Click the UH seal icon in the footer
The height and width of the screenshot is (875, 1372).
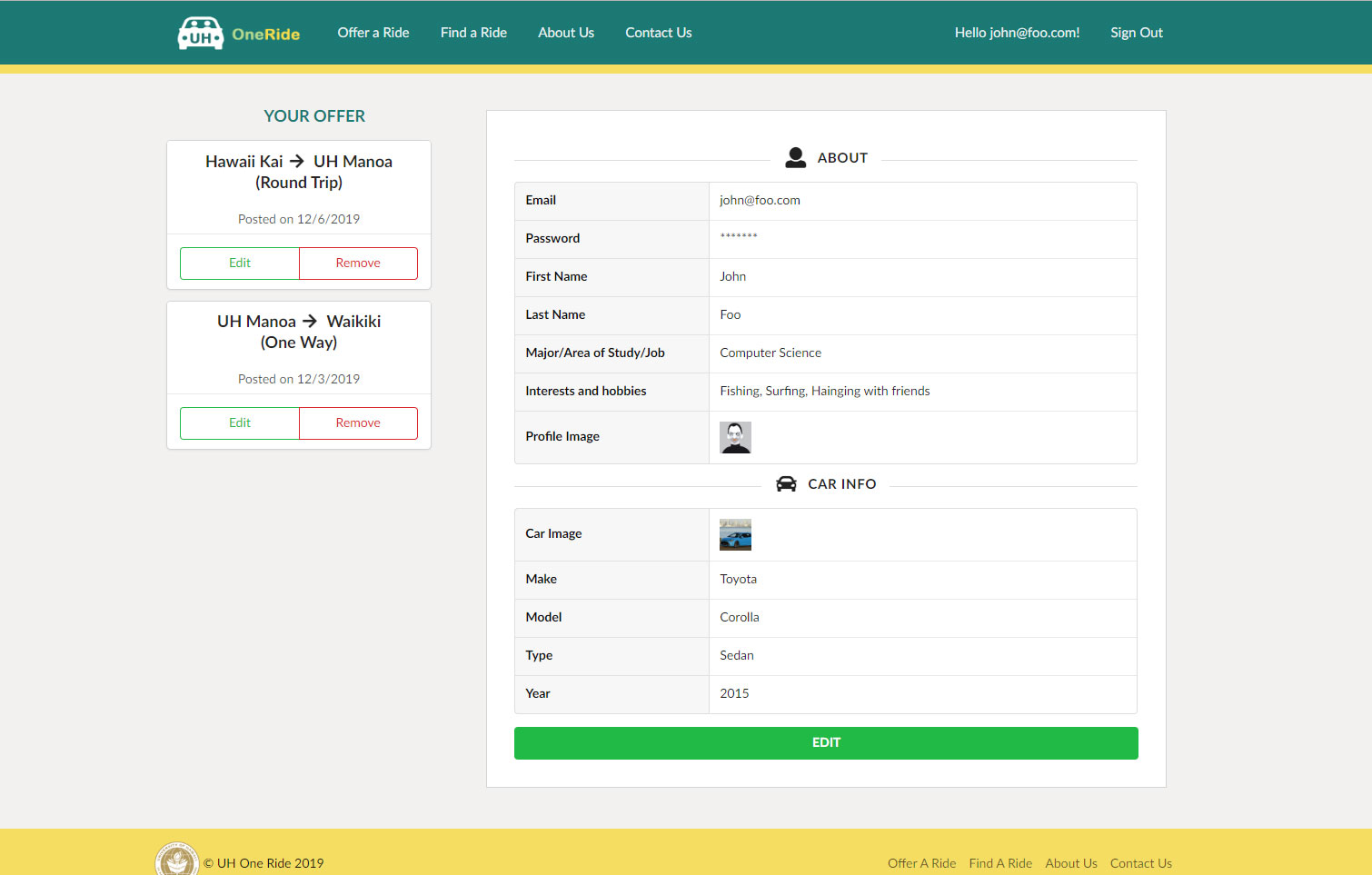coord(178,860)
